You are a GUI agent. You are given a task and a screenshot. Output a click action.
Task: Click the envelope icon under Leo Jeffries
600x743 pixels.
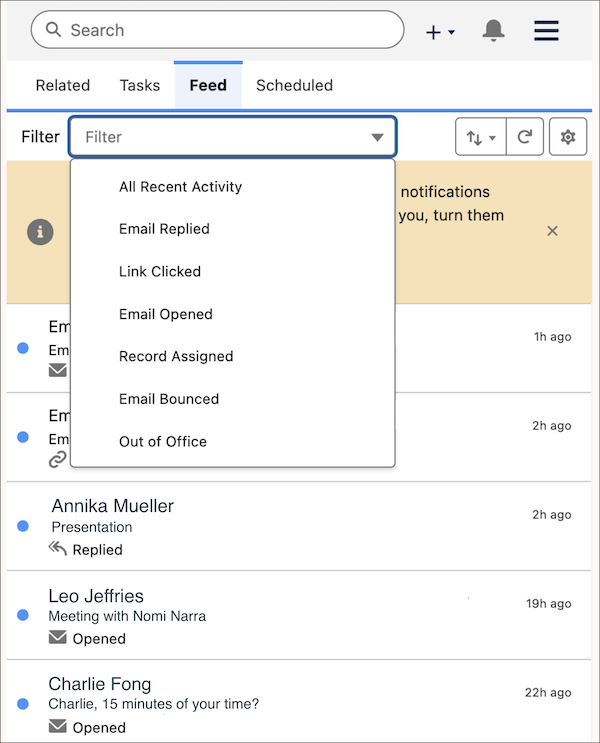coord(58,637)
